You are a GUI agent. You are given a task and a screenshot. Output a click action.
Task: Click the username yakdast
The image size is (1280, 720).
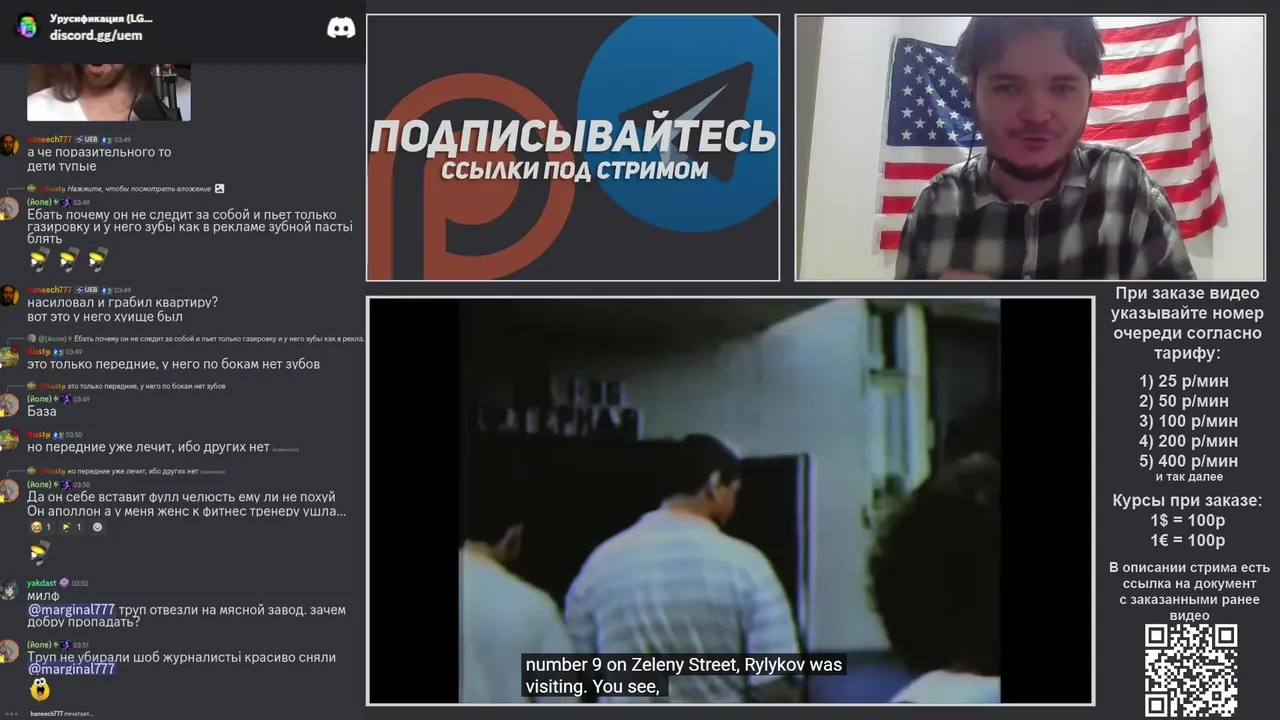41,583
